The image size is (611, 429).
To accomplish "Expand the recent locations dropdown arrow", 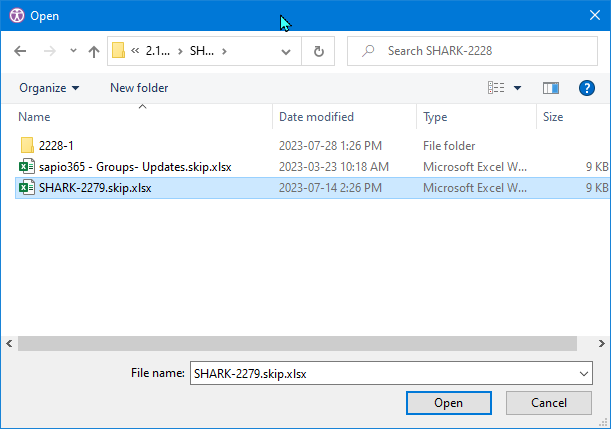I will [73, 51].
